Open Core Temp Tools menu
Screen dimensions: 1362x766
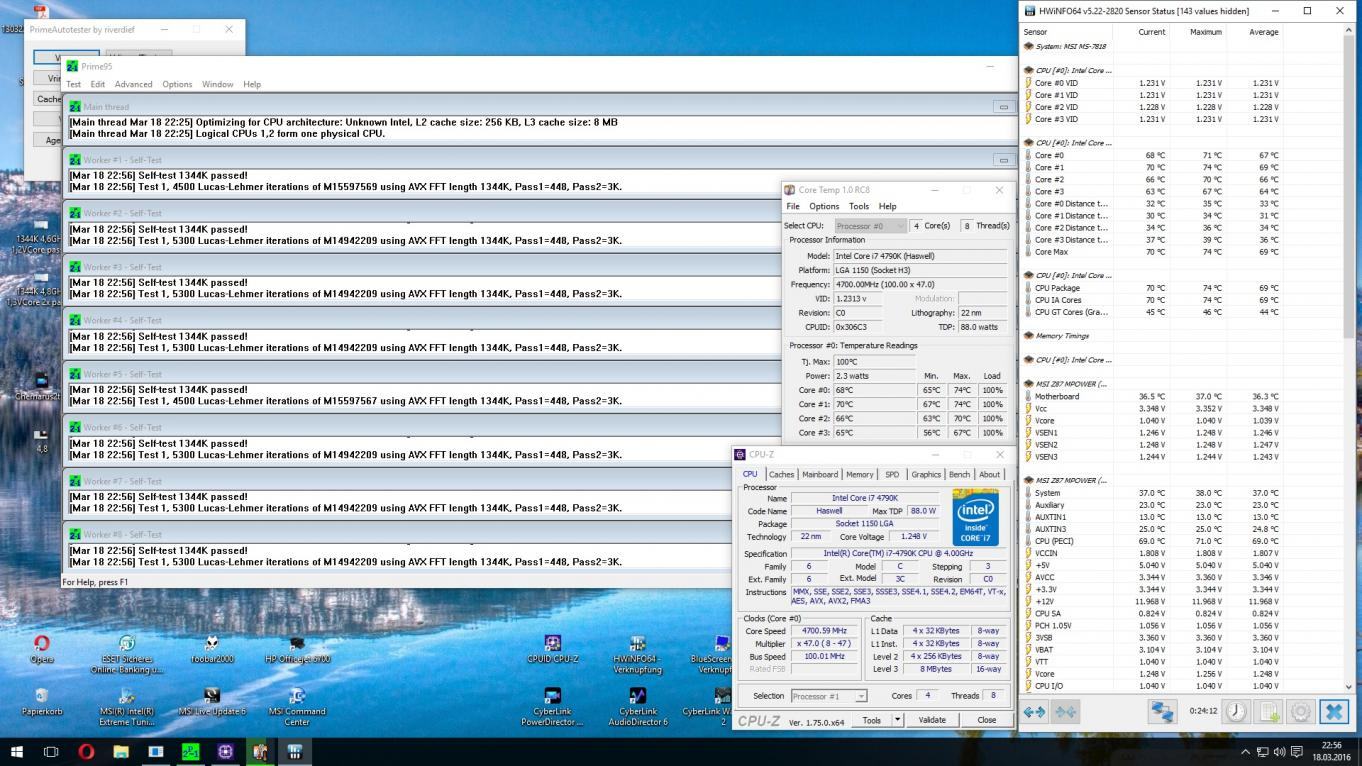859,206
